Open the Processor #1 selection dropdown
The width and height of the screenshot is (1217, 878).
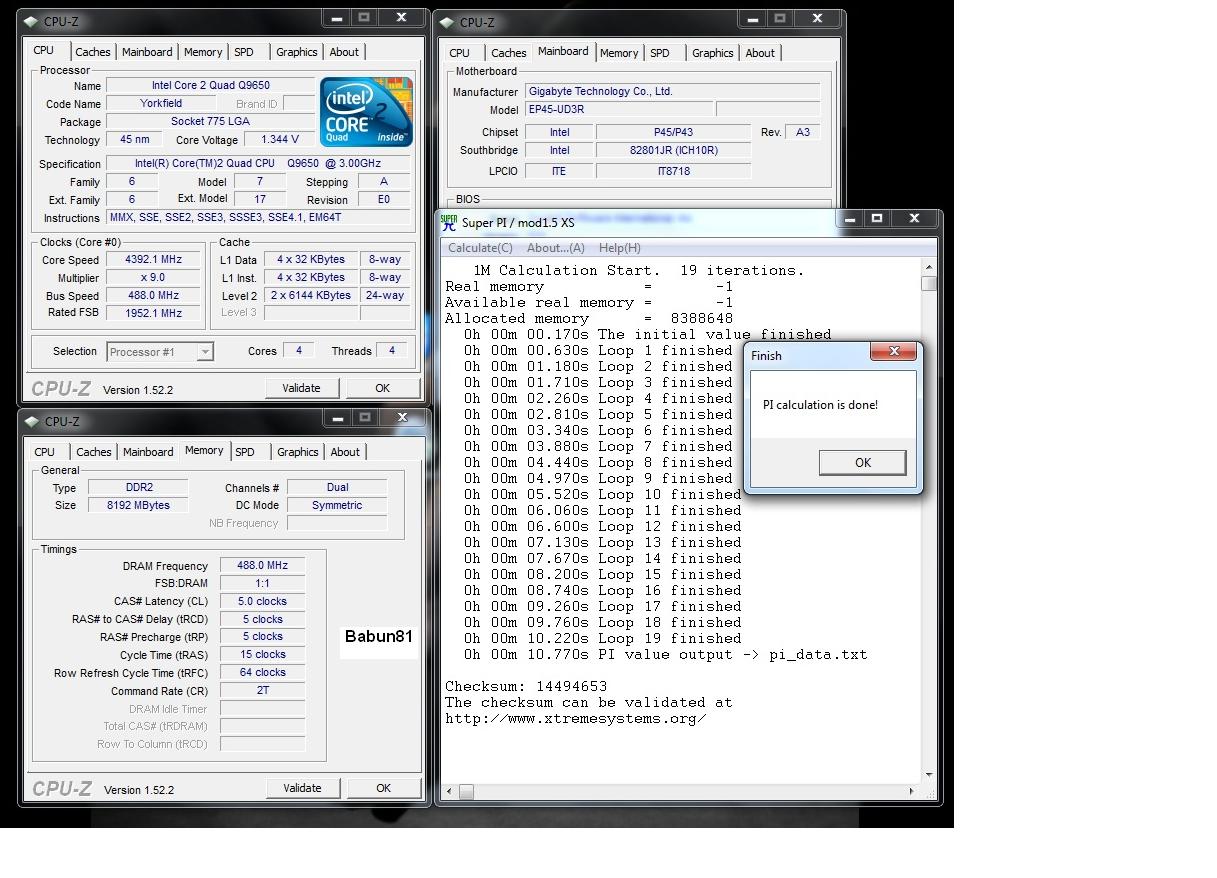(x=160, y=351)
